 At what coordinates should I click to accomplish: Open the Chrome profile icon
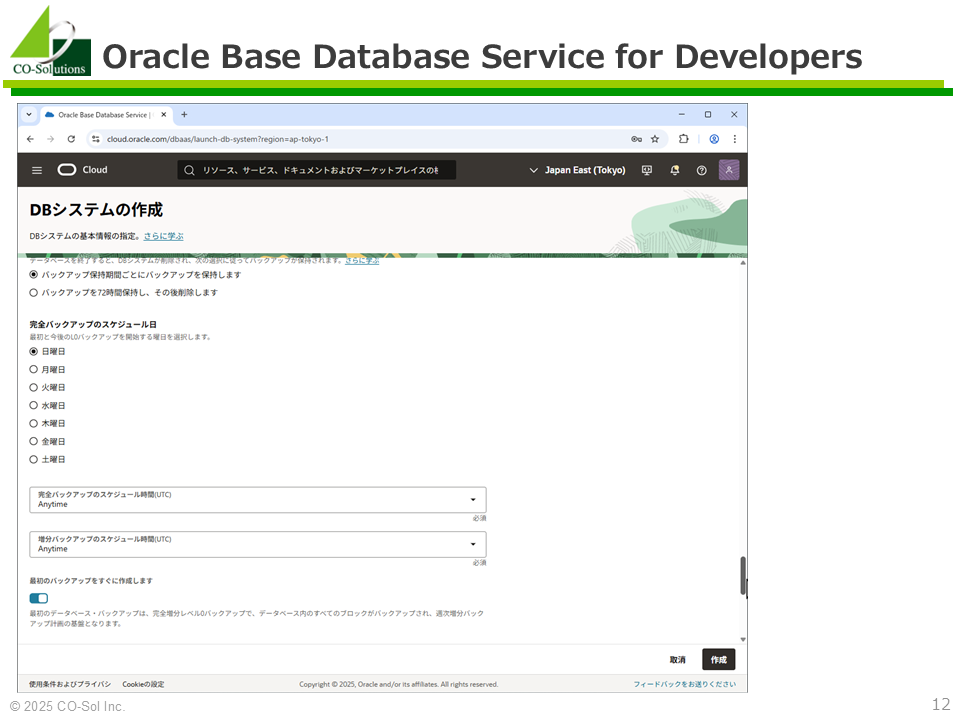coord(714,139)
